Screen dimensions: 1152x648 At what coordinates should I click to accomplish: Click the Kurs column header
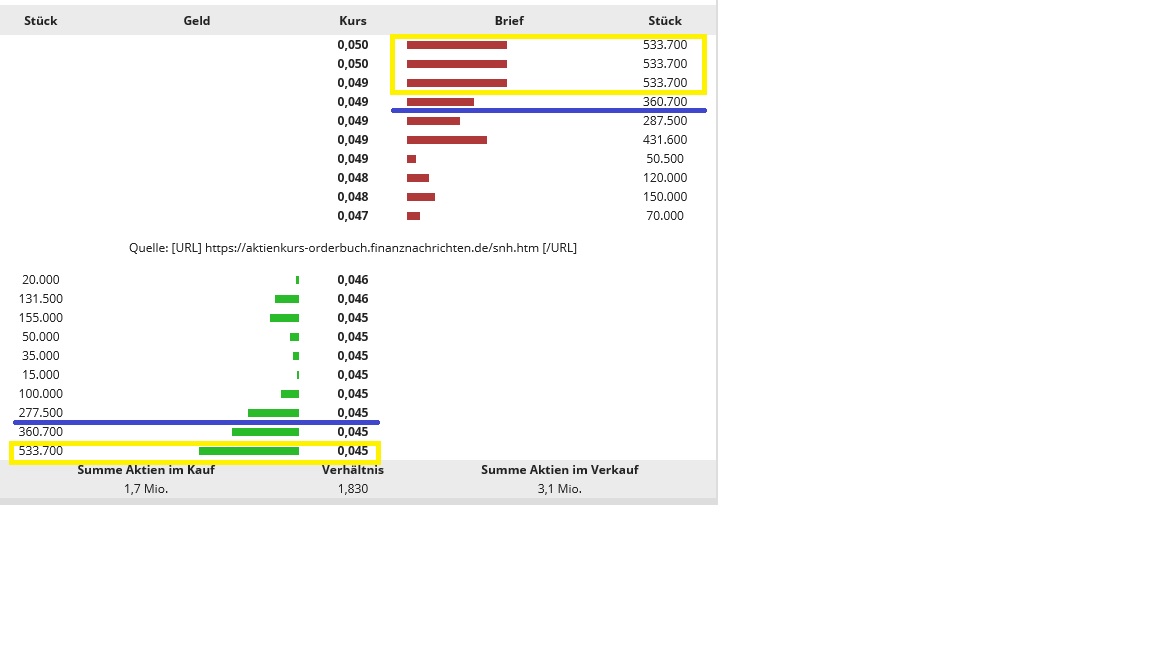[x=352, y=20]
